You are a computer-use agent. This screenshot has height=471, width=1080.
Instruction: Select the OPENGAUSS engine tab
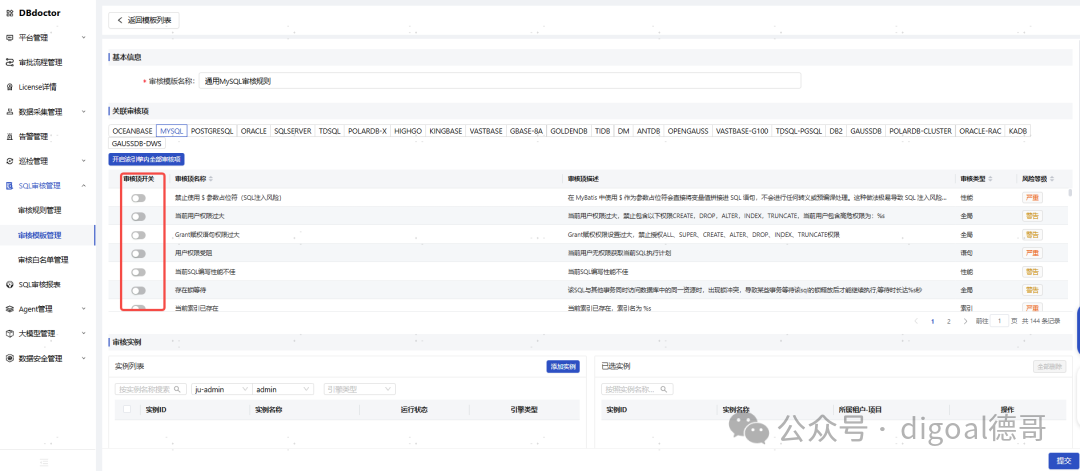coord(687,130)
